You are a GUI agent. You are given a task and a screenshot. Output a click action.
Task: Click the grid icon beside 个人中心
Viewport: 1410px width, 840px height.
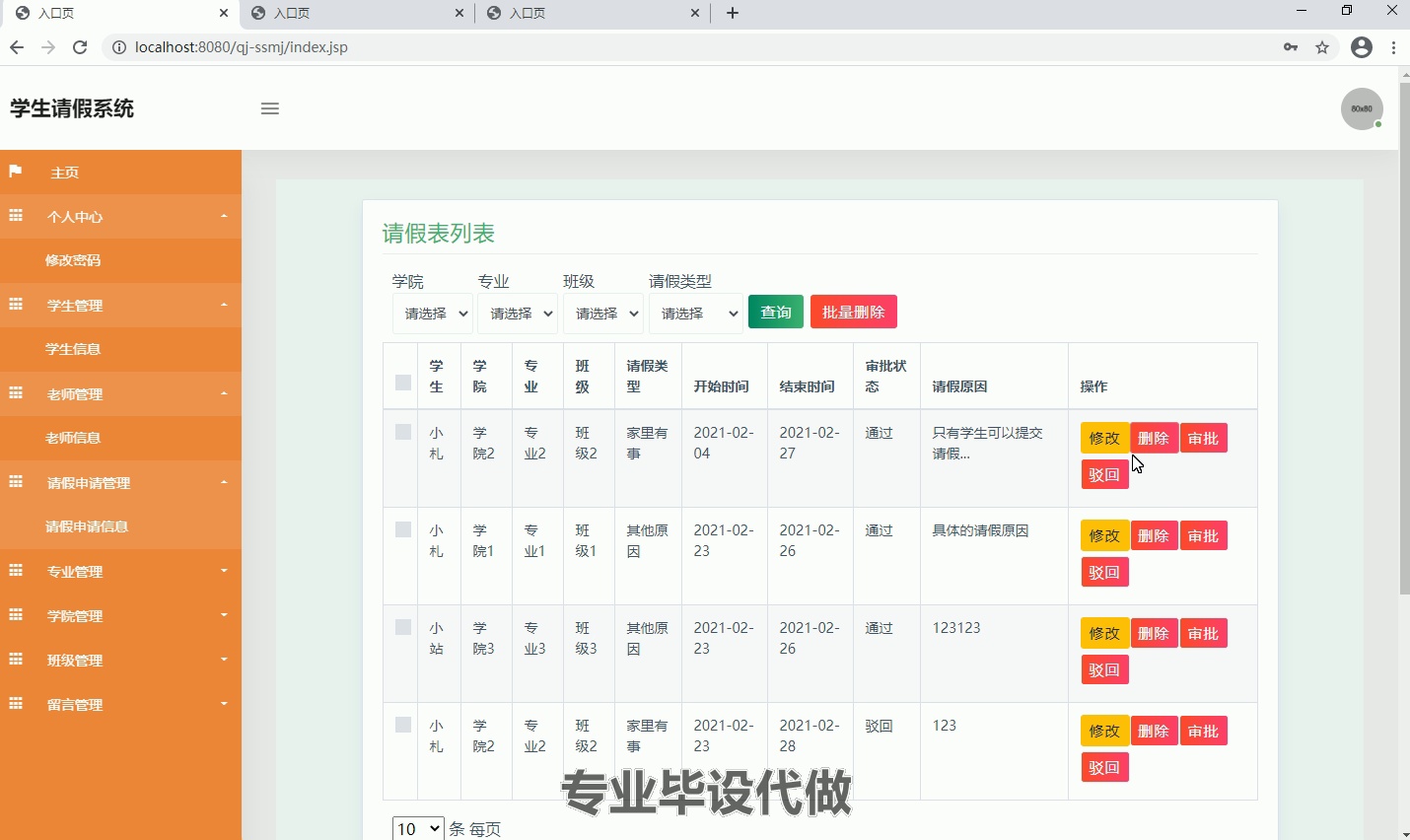coord(16,216)
